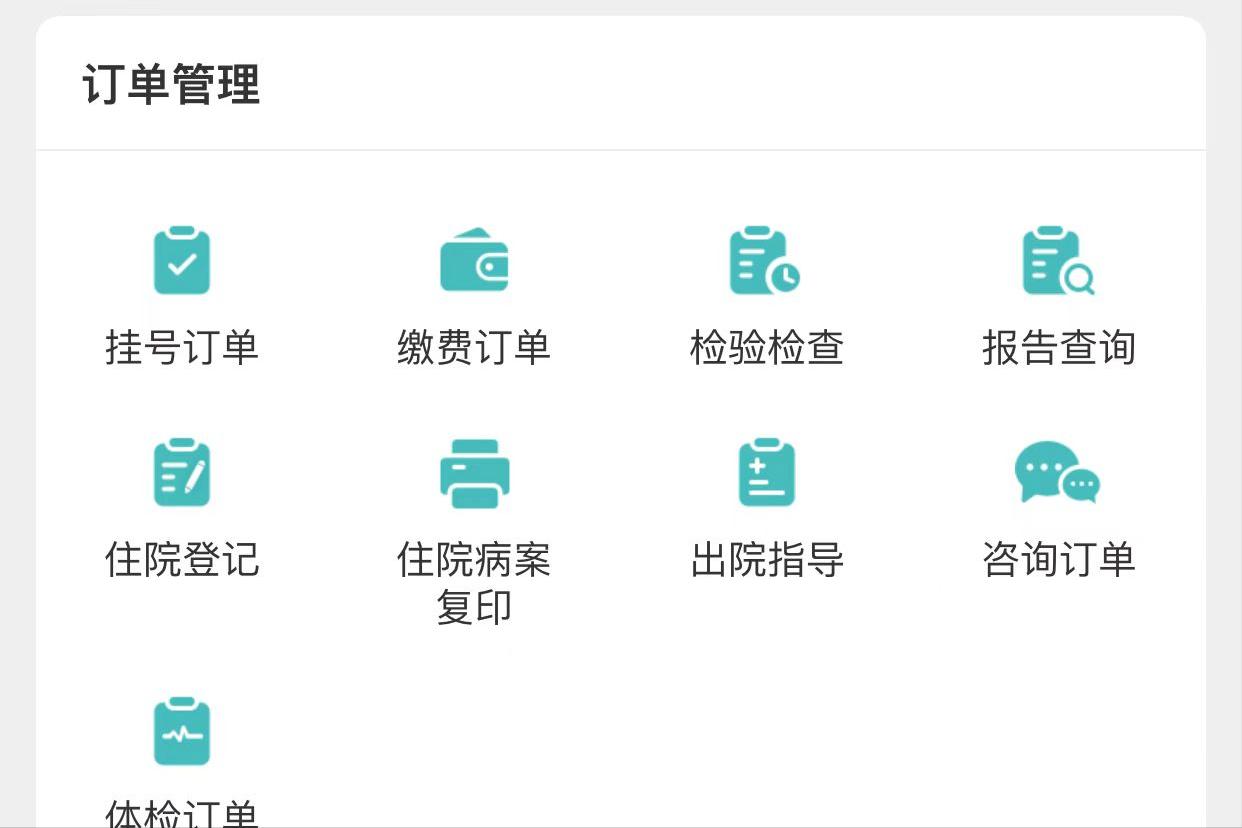This screenshot has height=828, width=1242.
Task: Start hospital admission with 住院登记
Action: (x=181, y=561)
